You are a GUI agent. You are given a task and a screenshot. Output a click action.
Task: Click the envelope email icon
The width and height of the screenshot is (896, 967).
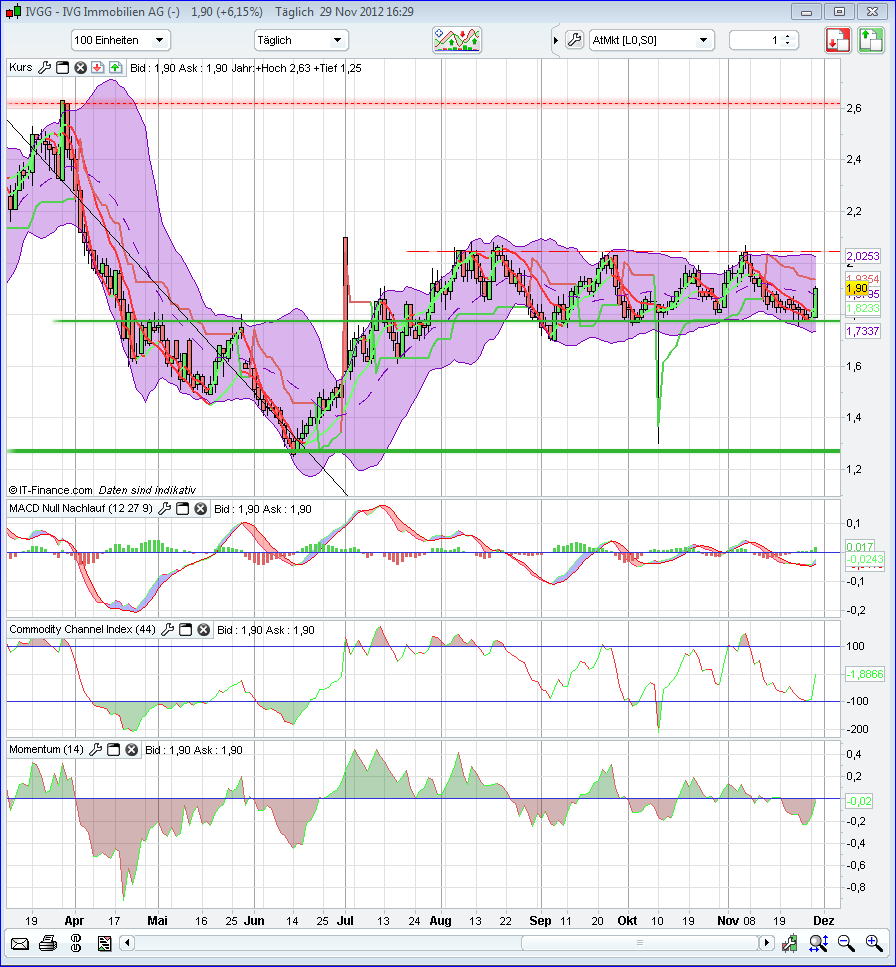coord(19,943)
